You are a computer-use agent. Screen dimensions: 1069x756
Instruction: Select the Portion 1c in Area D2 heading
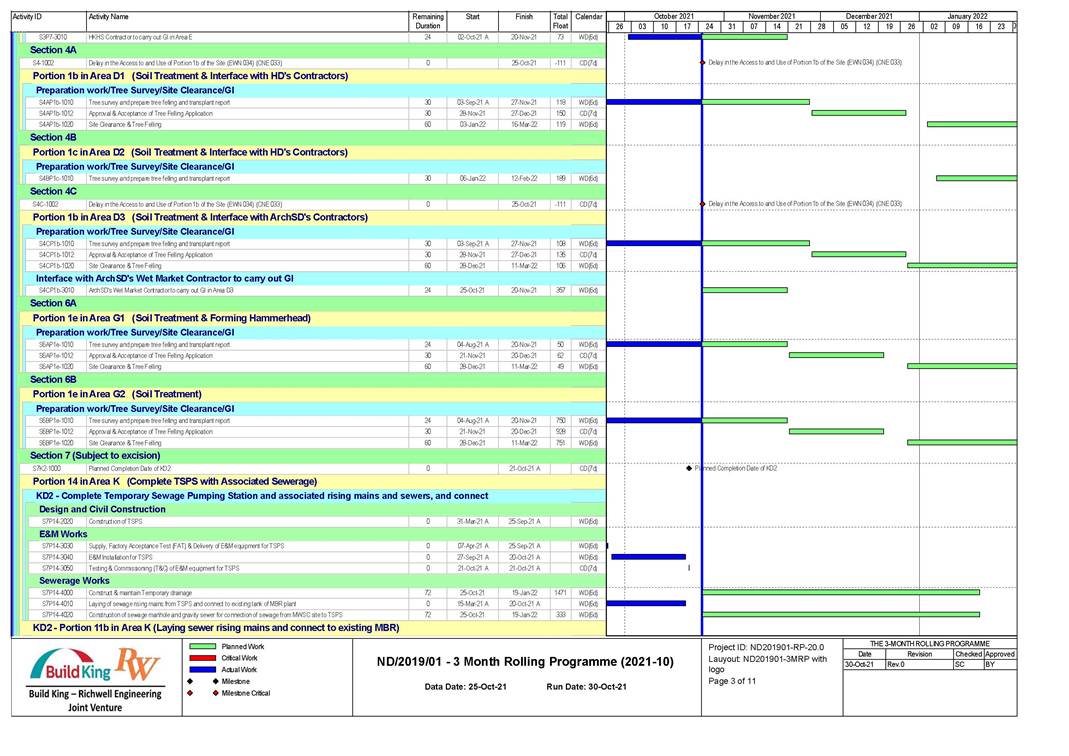click(190, 152)
